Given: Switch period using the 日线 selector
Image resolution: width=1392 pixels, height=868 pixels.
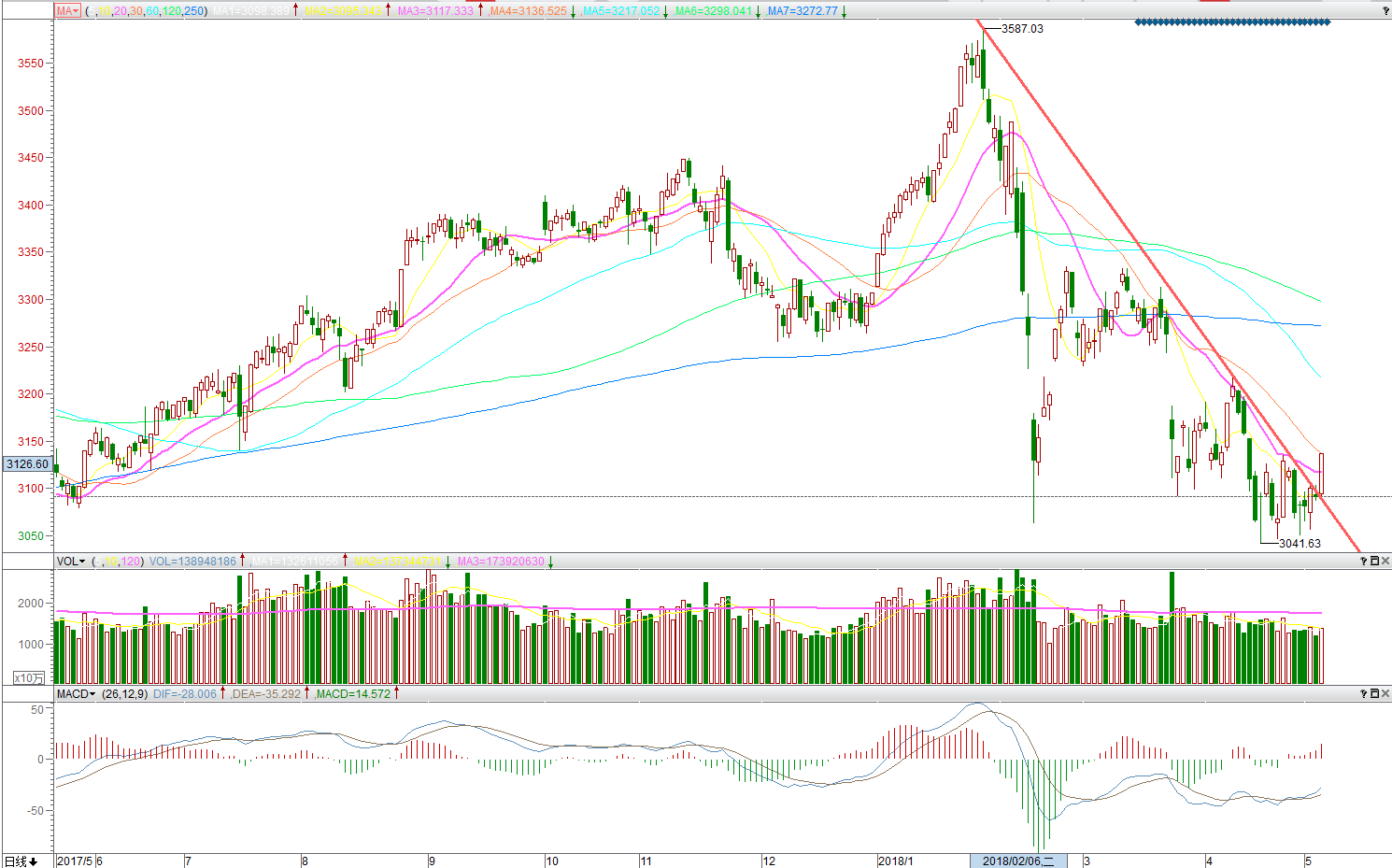Looking at the screenshot, I should [21, 861].
